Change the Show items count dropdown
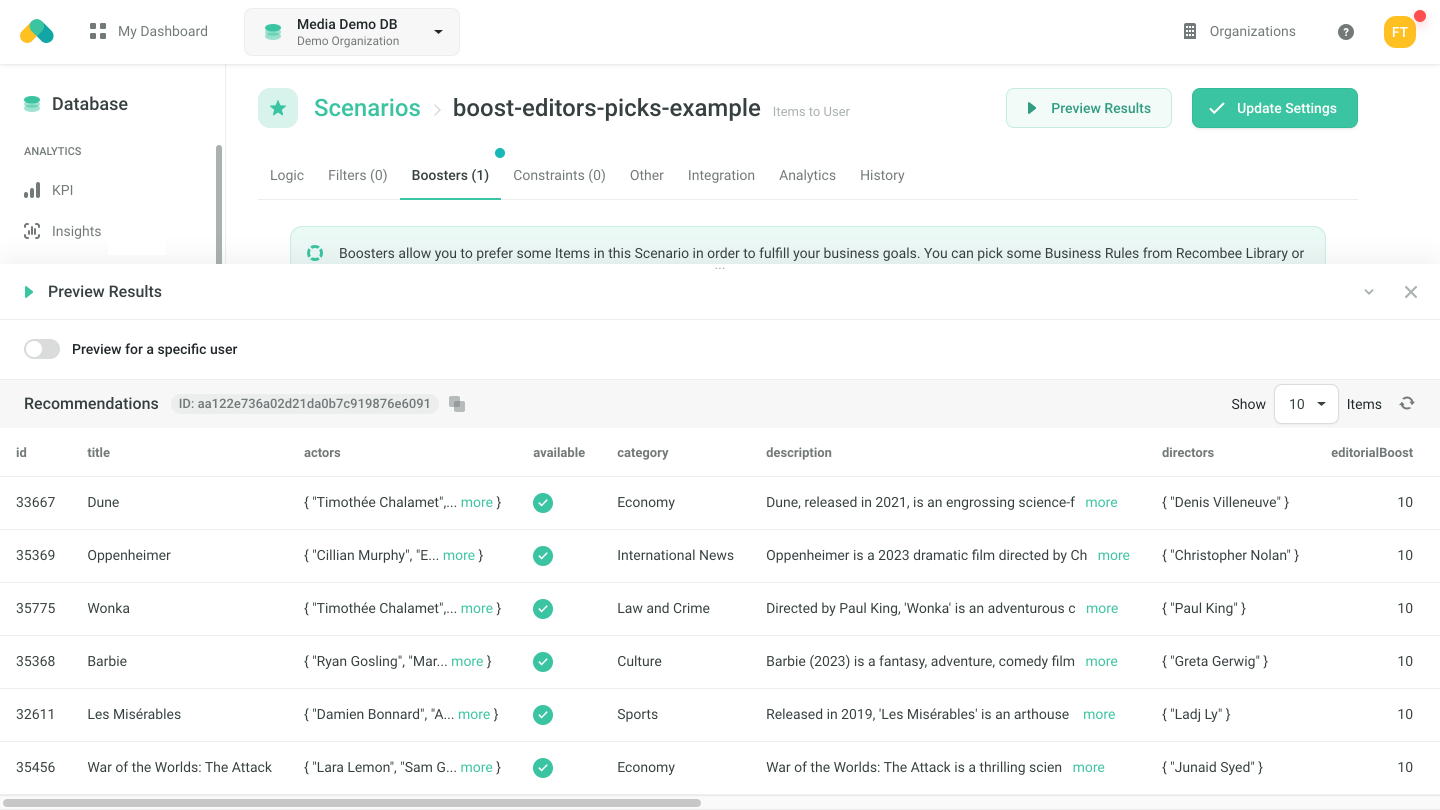The width and height of the screenshot is (1440, 810). (1306, 403)
